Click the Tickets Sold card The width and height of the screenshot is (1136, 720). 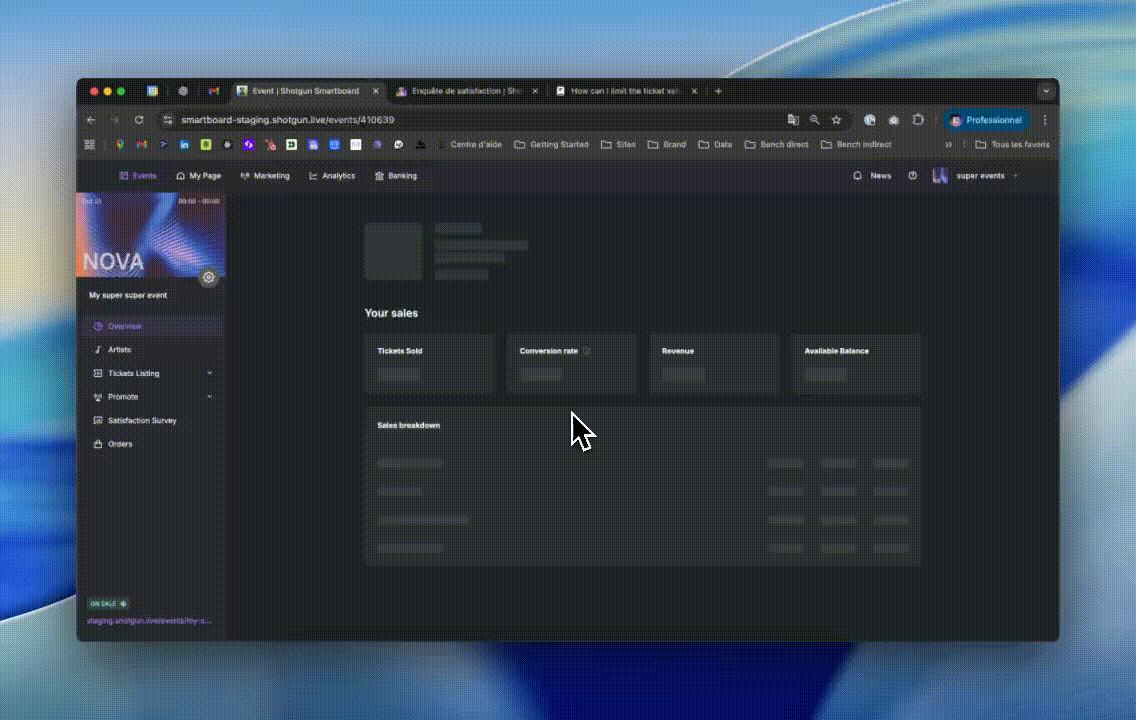[x=429, y=364]
